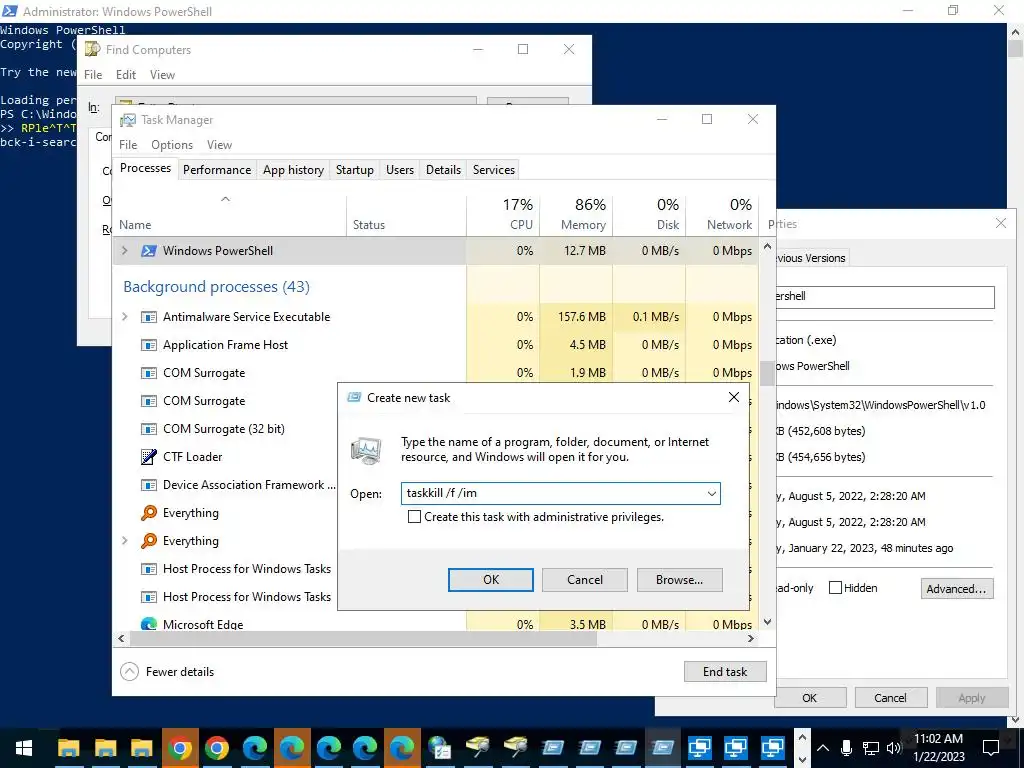Open the network icon in system tray

point(871,748)
